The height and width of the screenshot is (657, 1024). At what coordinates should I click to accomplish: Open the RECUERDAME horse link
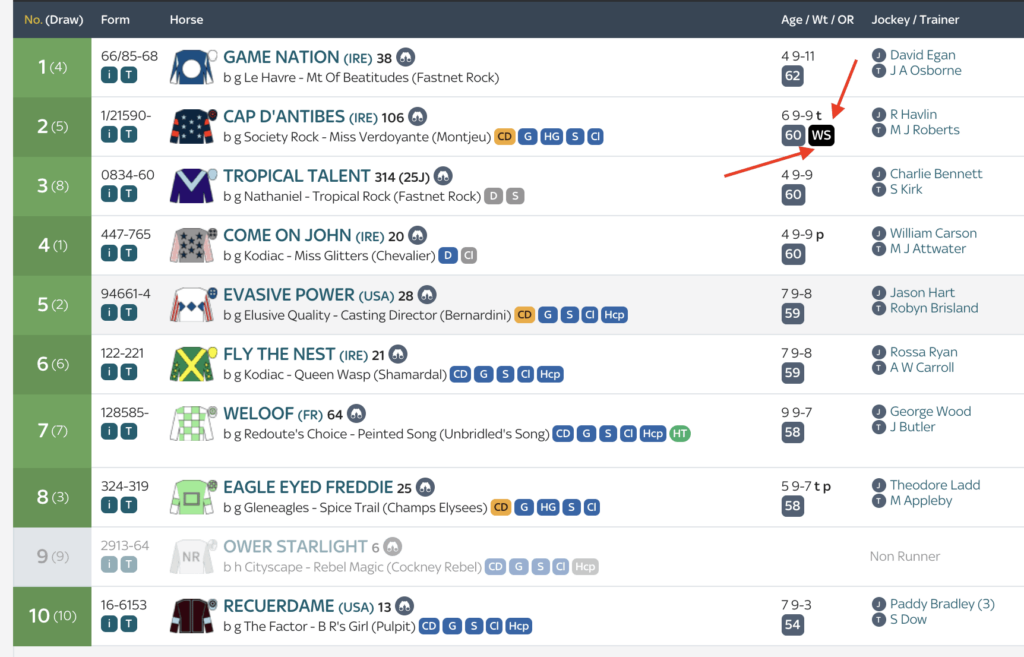point(279,607)
